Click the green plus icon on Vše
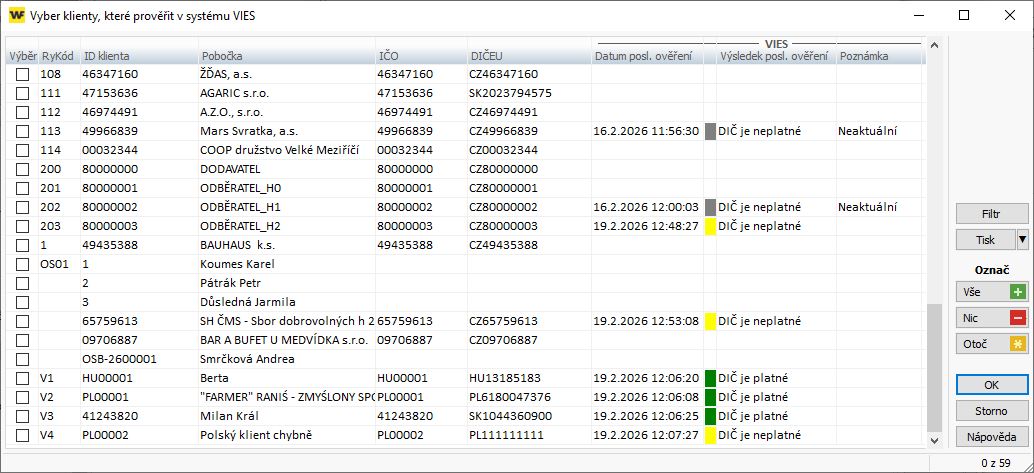 [x=1018, y=292]
